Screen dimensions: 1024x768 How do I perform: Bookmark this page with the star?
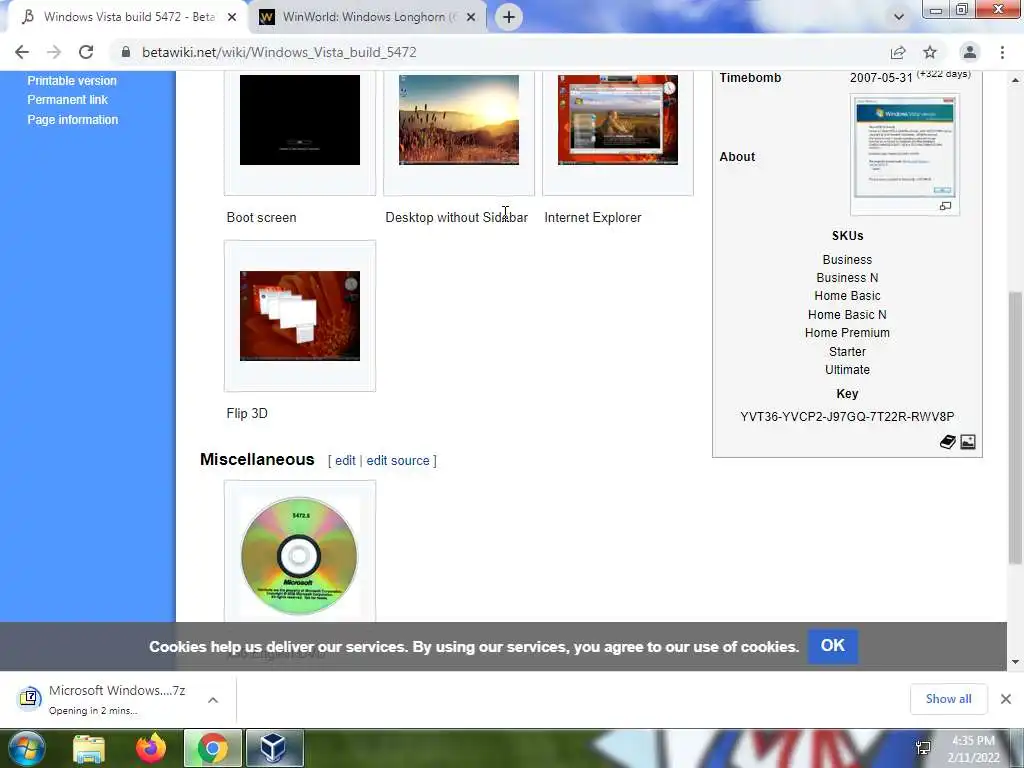[x=930, y=52]
